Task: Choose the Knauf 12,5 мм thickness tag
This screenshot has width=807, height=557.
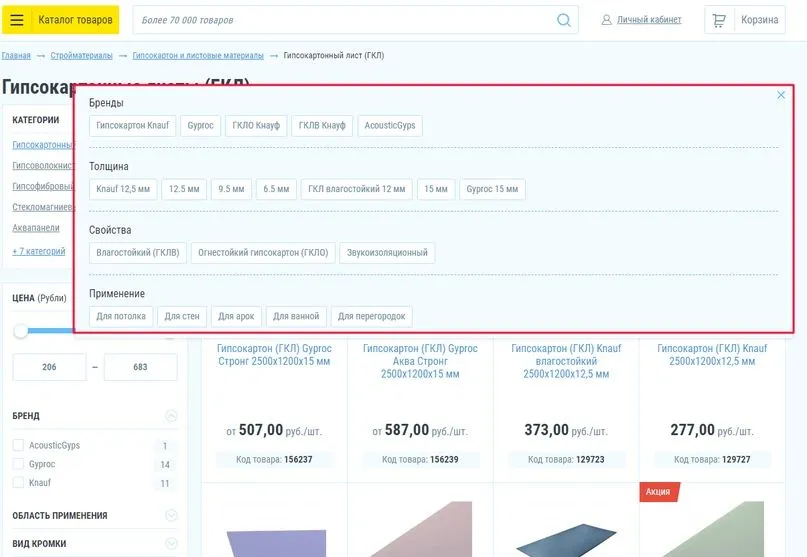Action: coord(122,189)
